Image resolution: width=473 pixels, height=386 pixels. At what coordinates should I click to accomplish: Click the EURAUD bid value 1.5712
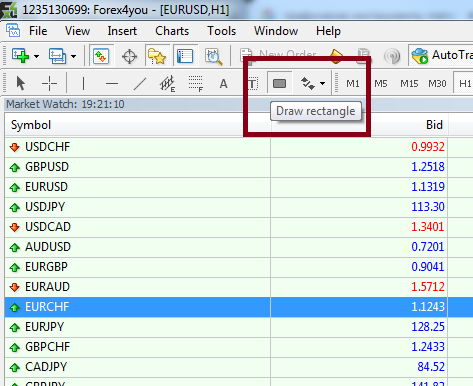428,287
